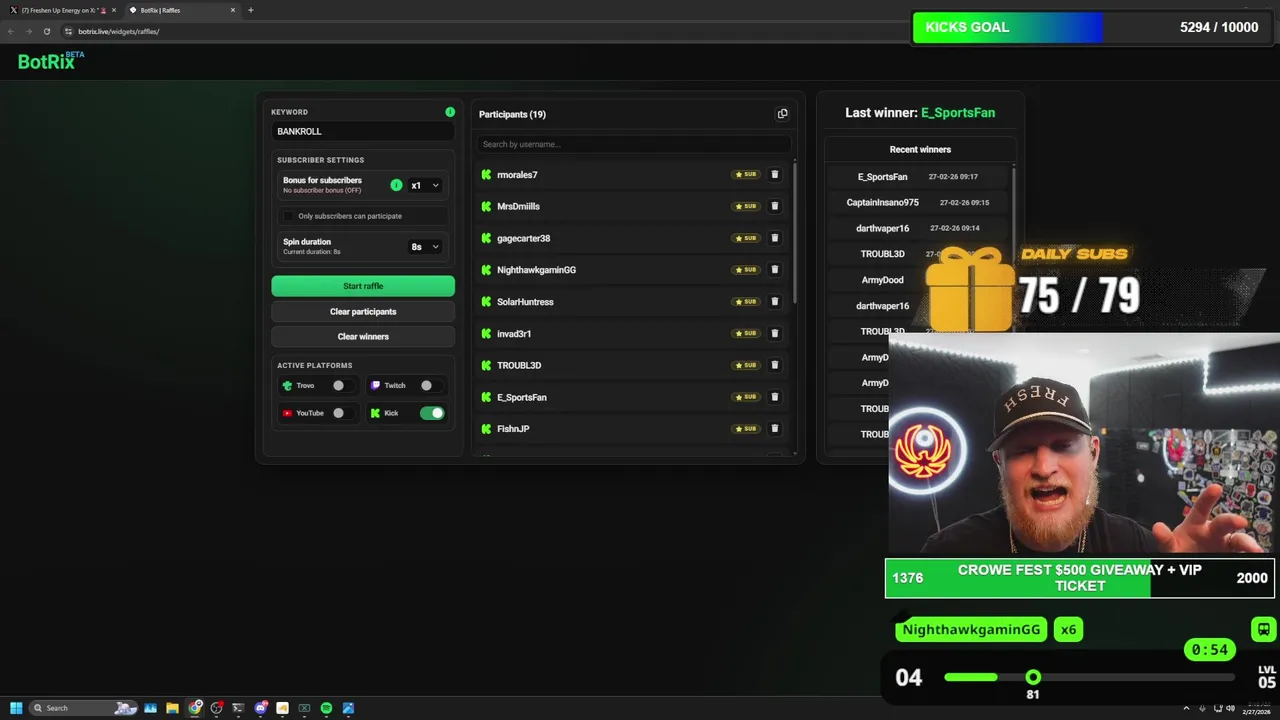
Task: Copy participants list icon
Action: [x=782, y=114]
